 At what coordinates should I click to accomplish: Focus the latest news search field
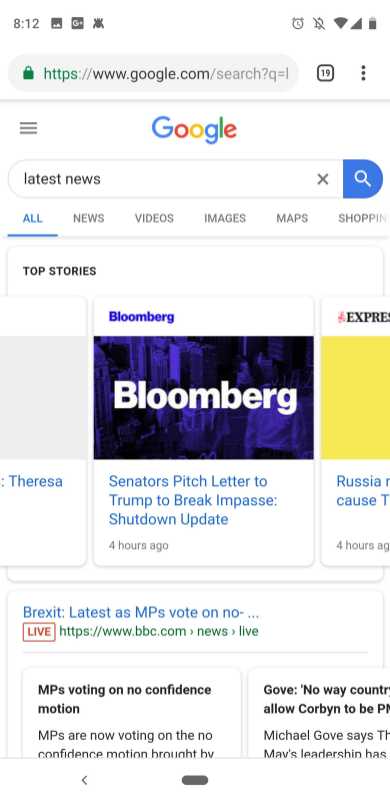pyautogui.click(x=164, y=179)
